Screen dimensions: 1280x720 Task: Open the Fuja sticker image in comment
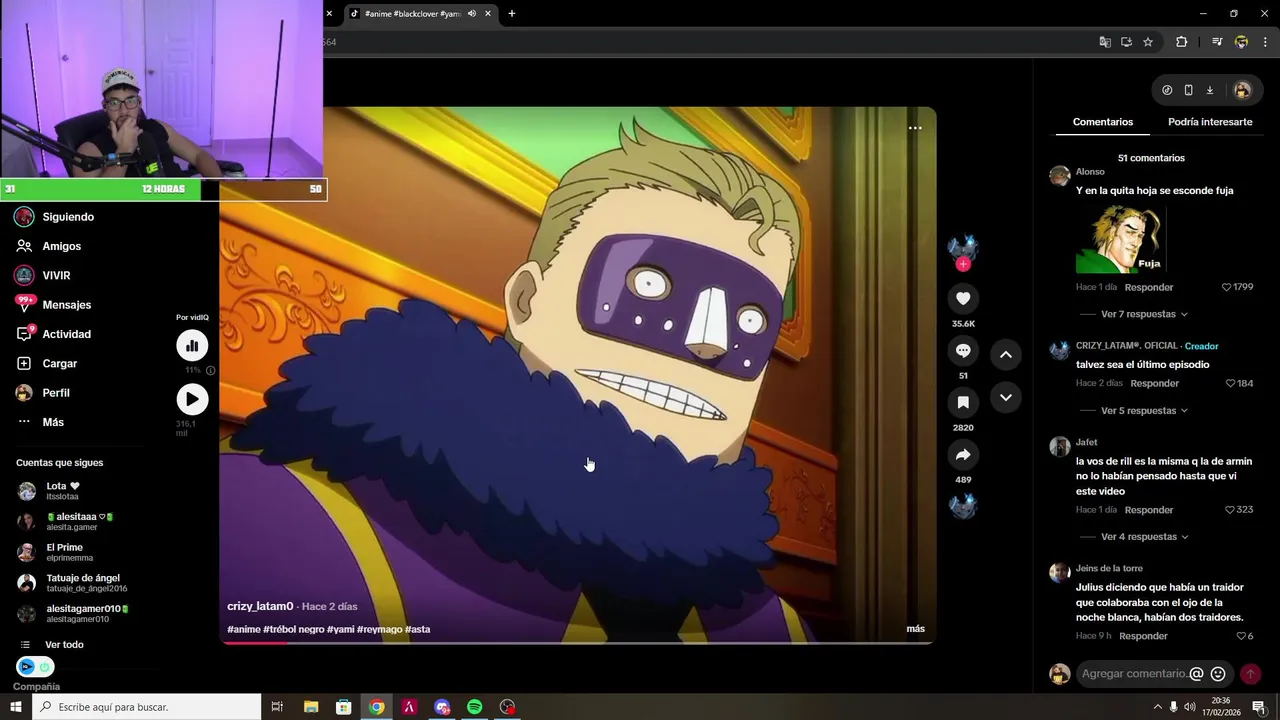coord(1120,240)
